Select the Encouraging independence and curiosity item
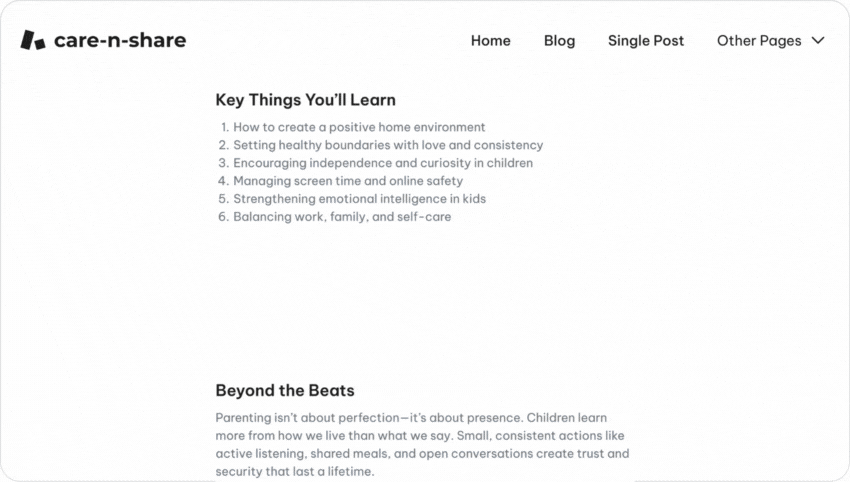850x482 pixels. pyautogui.click(x=383, y=163)
